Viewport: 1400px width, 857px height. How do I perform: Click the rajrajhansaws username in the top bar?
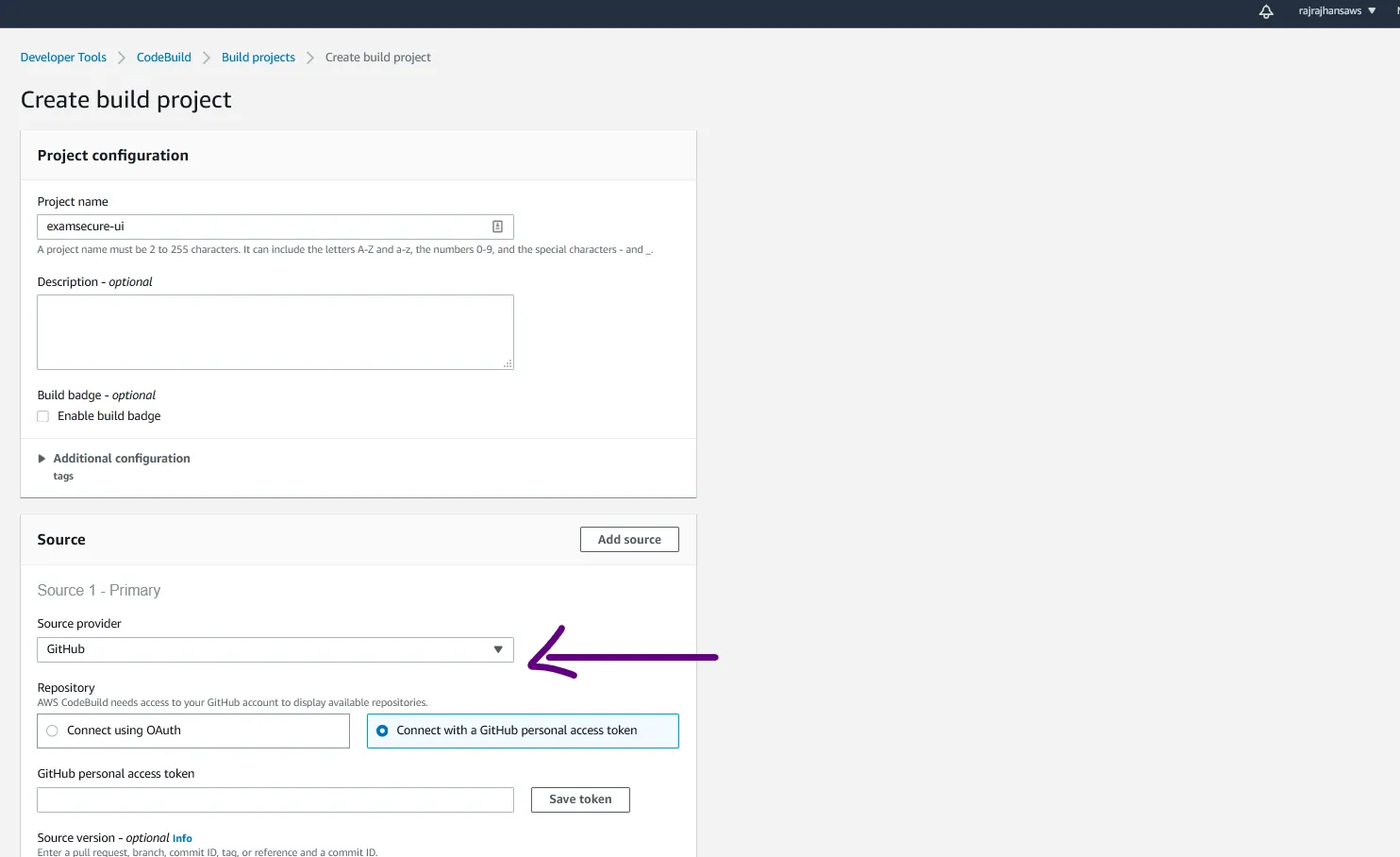point(1330,10)
